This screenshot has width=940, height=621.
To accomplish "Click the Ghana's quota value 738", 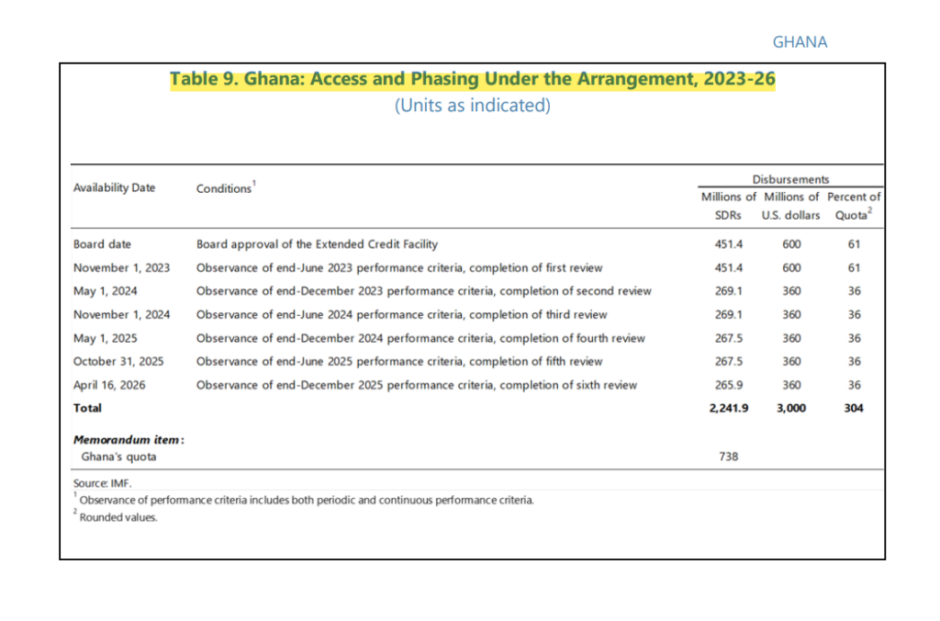I will [x=728, y=456].
